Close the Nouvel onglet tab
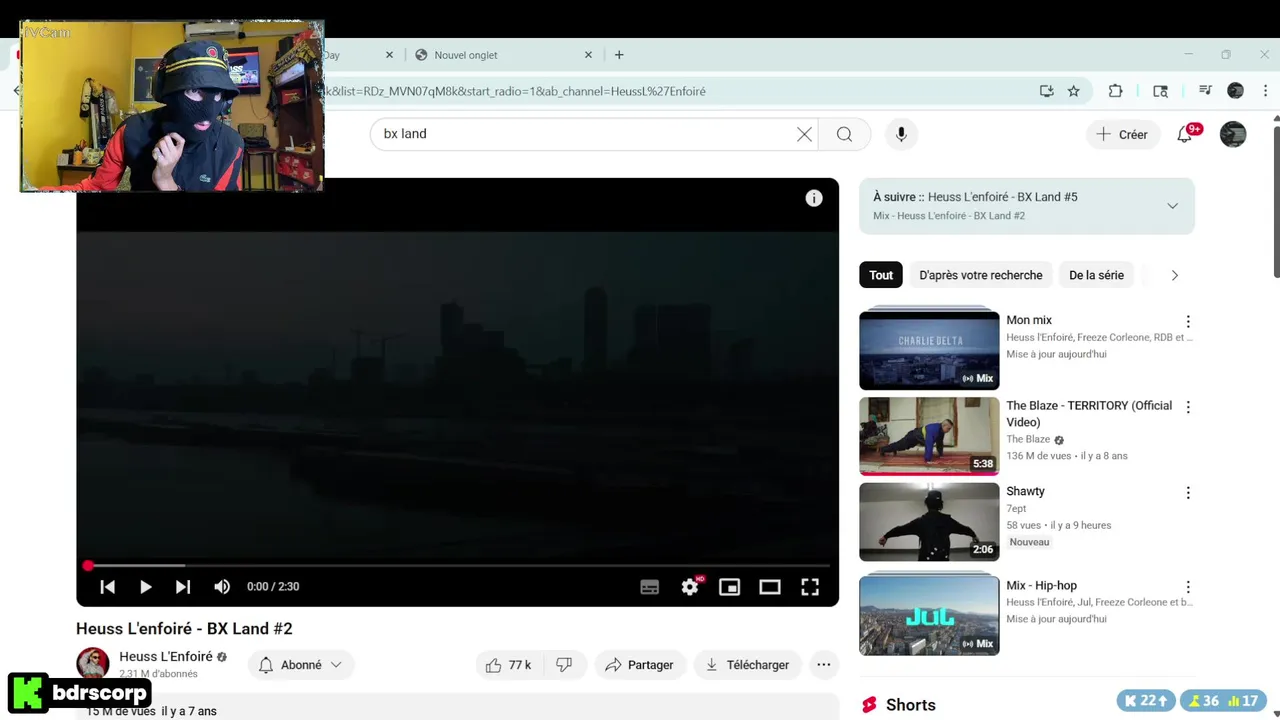 point(588,55)
